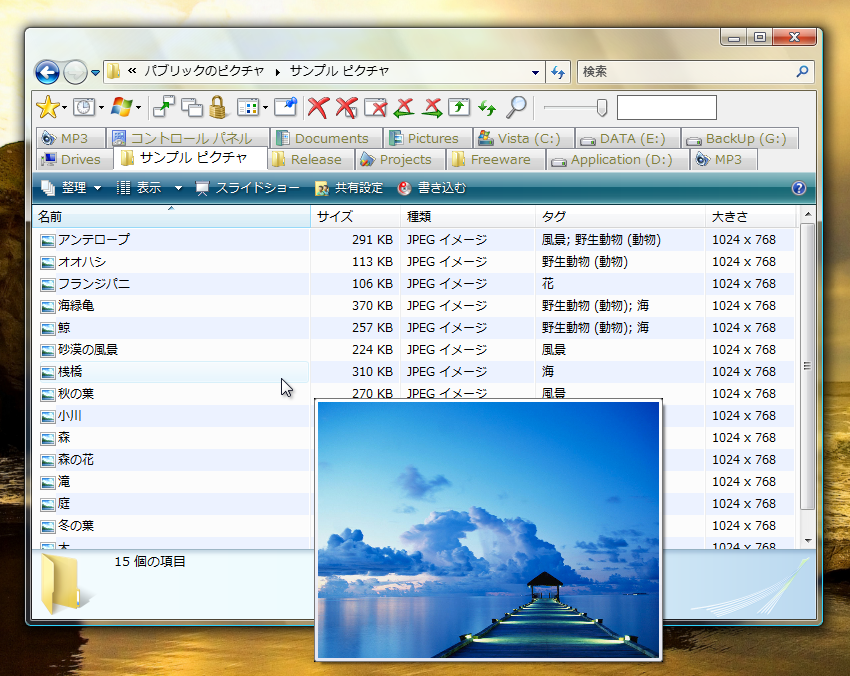The width and height of the screenshot is (850, 676).
Task: Click the close left tabs icon with left arrow
Action: pos(404,107)
